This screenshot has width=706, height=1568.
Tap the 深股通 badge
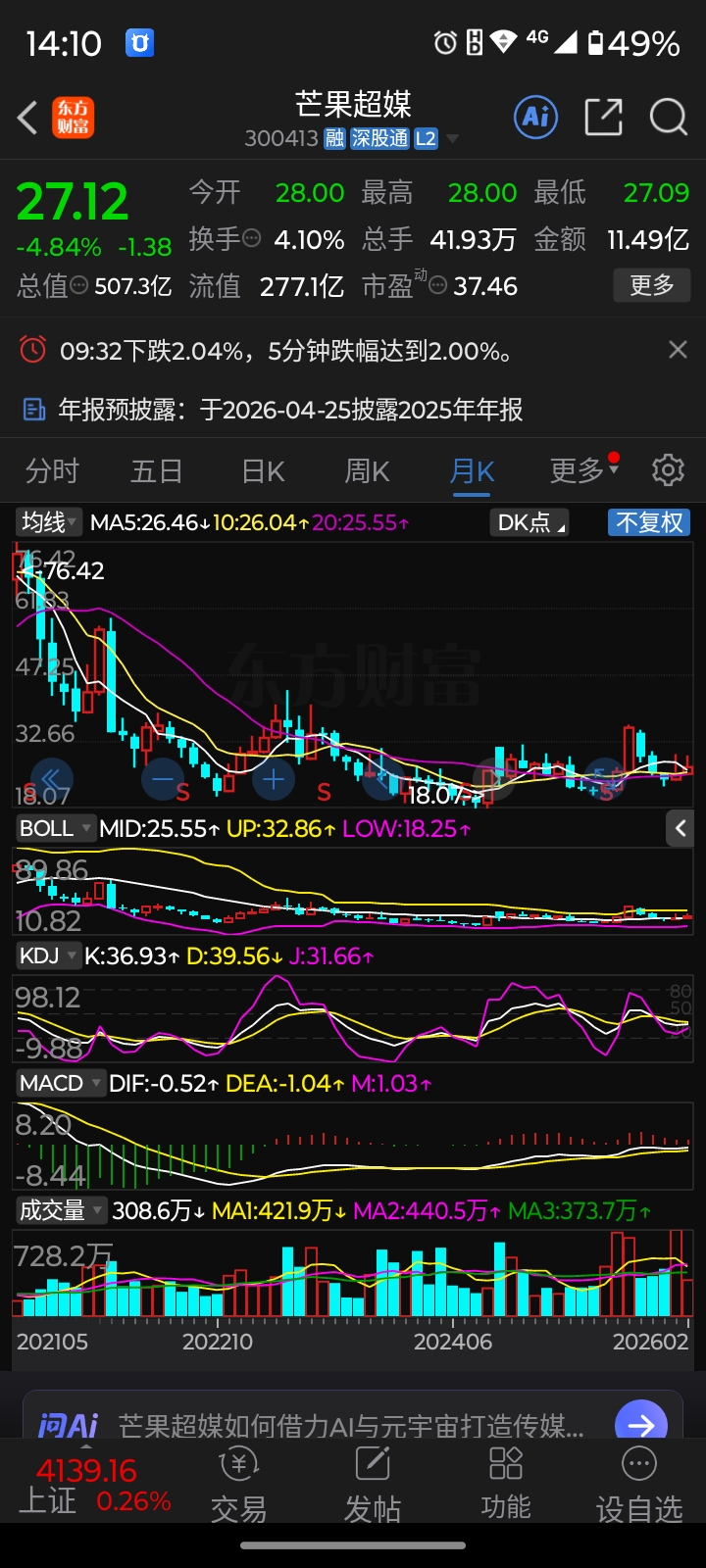pos(380,139)
